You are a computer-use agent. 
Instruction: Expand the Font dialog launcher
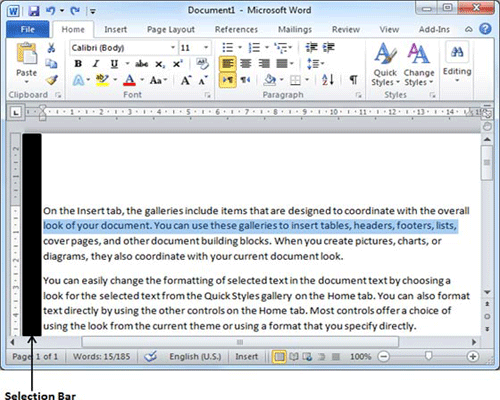pos(208,95)
